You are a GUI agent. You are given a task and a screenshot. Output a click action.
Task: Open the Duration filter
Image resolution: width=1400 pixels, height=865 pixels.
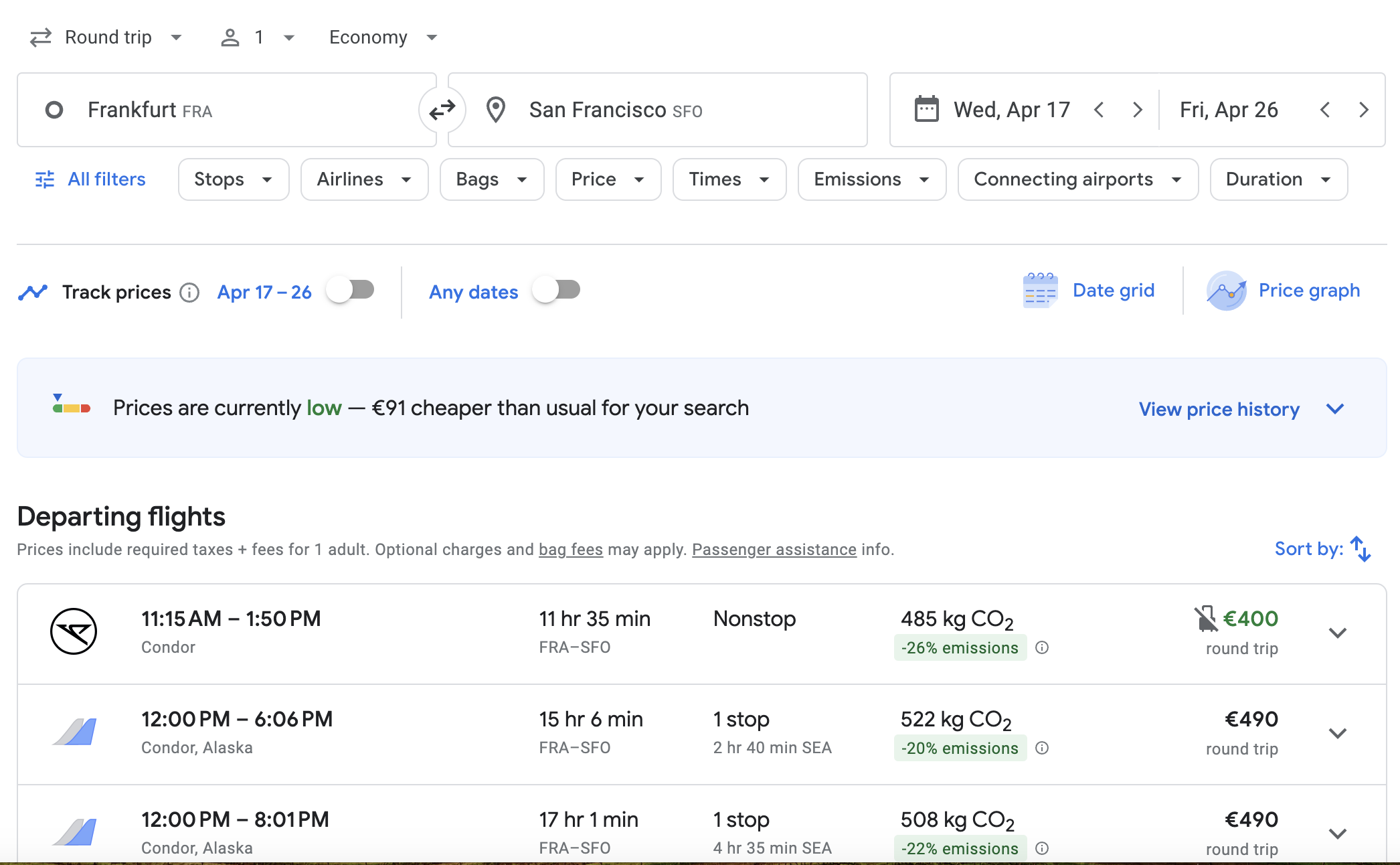click(1279, 179)
